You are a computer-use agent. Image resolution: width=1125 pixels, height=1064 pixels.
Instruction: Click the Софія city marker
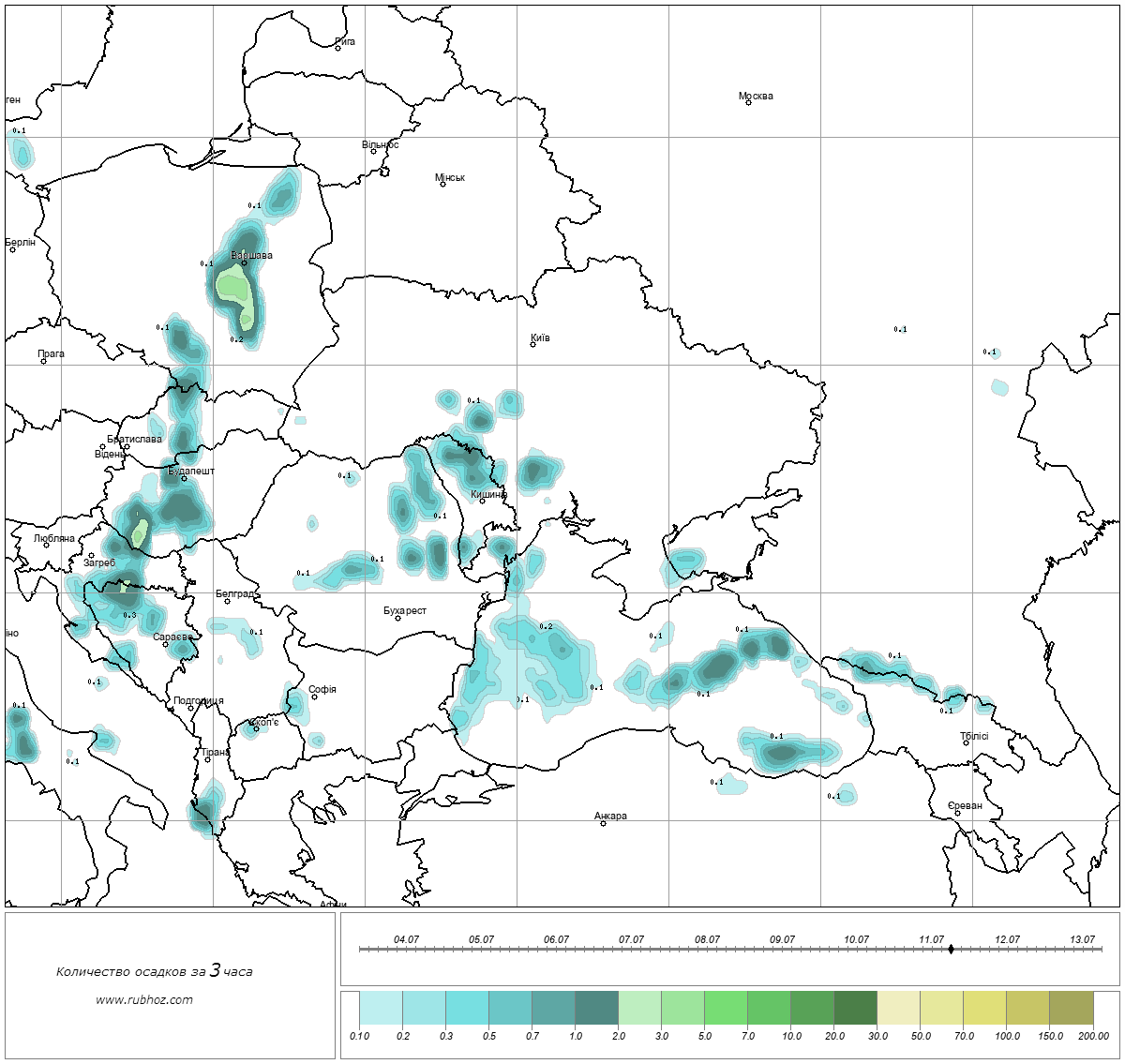pos(314,697)
